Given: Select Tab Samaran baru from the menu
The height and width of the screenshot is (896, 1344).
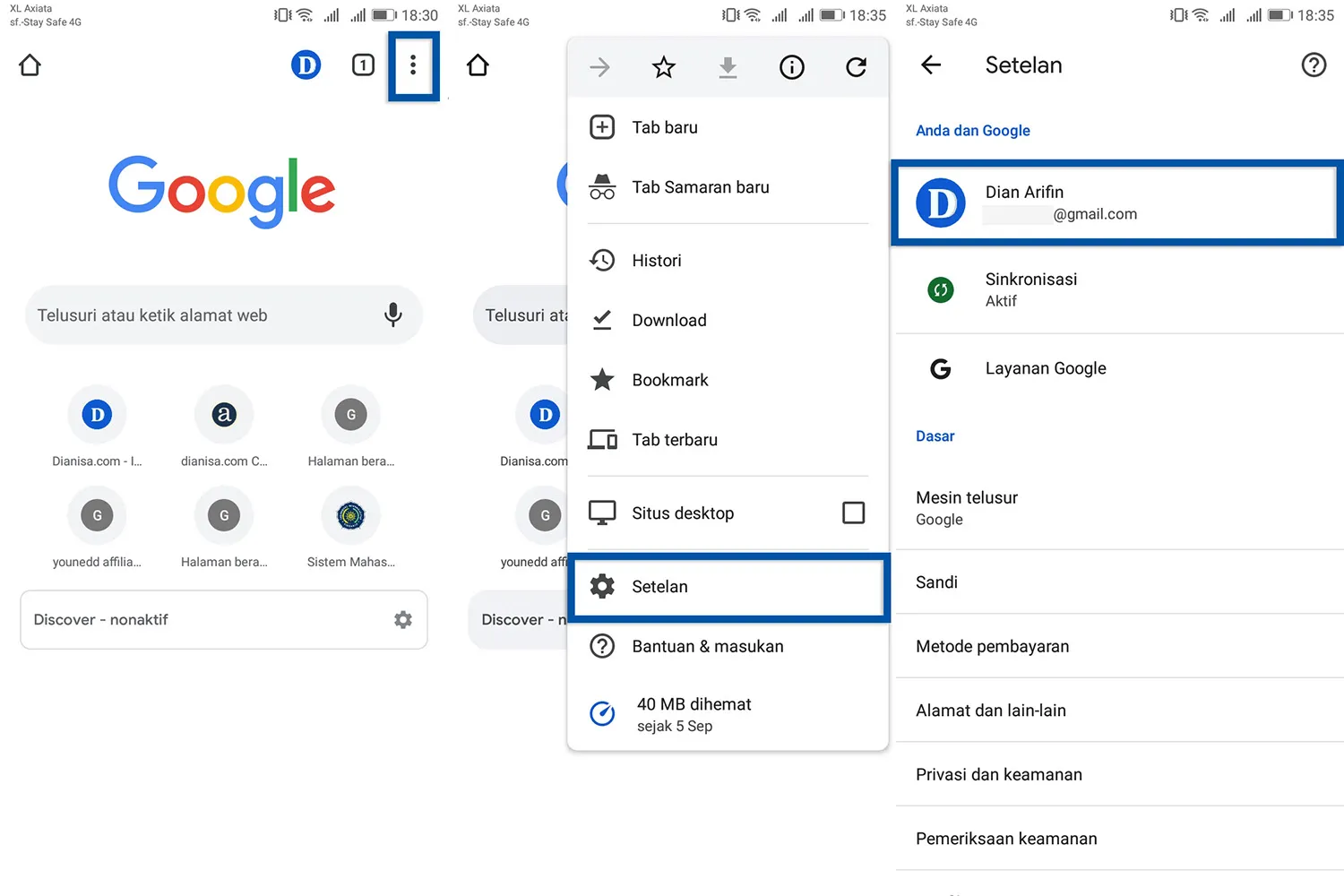Looking at the screenshot, I should 701,186.
